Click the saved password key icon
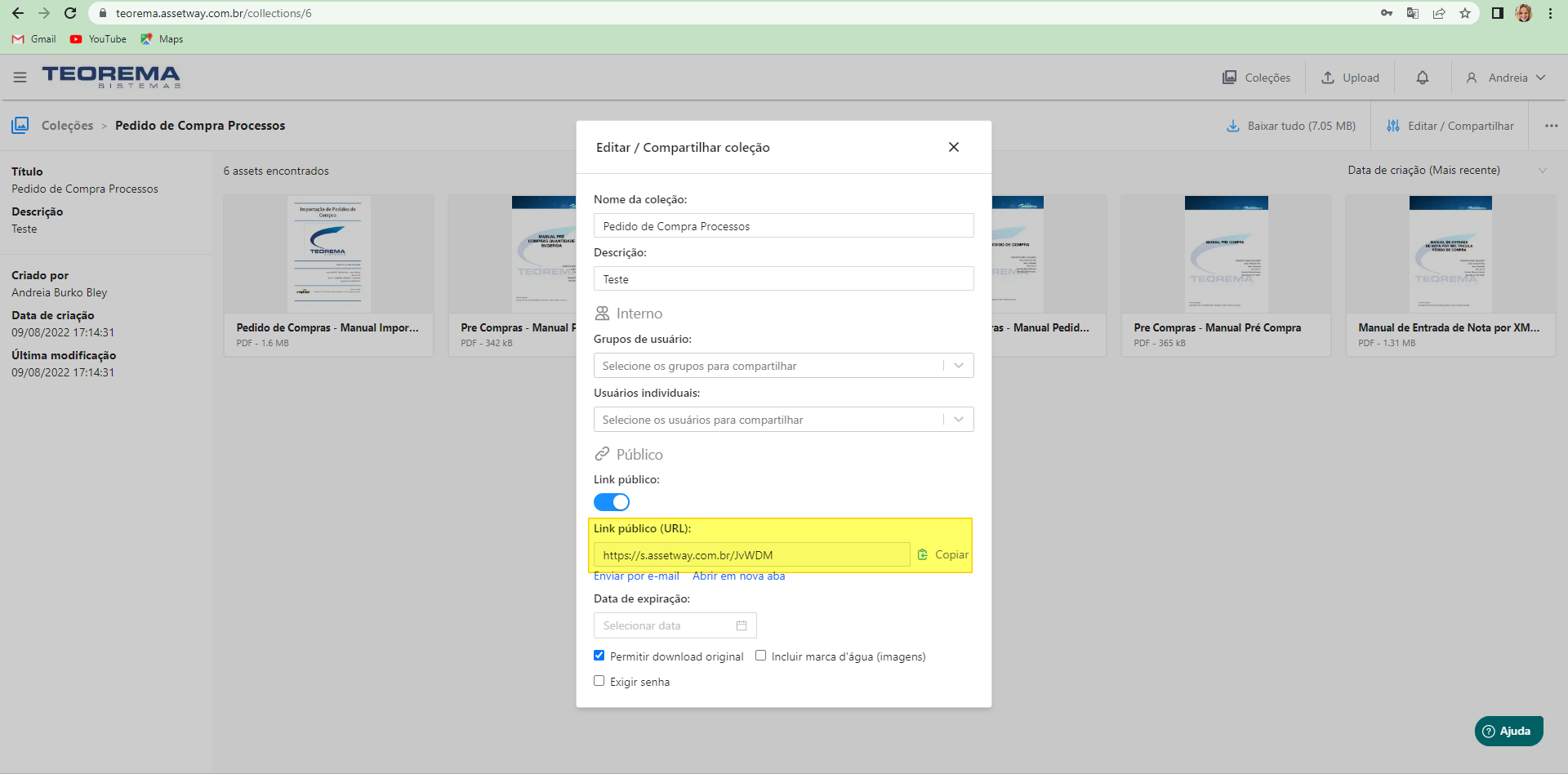Viewport: 1568px width, 774px height. [1387, 13]
